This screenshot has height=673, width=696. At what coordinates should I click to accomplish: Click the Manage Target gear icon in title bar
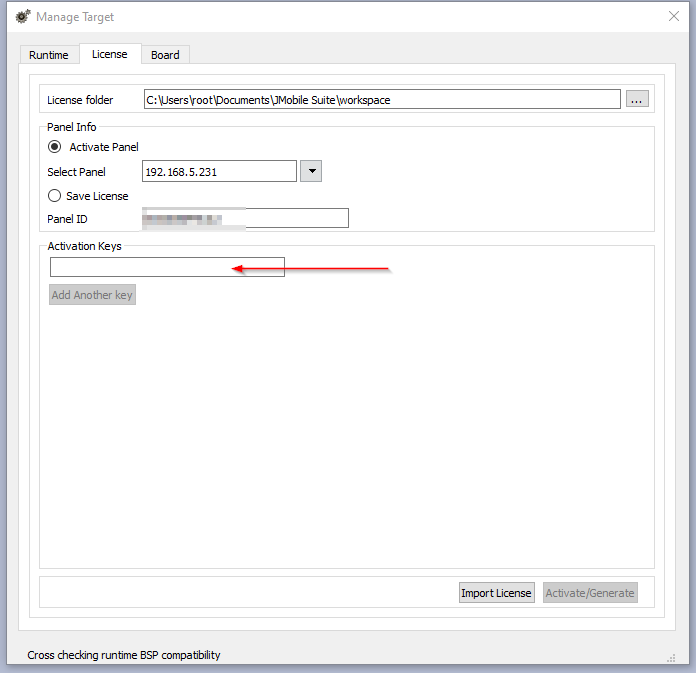[22, 16]
